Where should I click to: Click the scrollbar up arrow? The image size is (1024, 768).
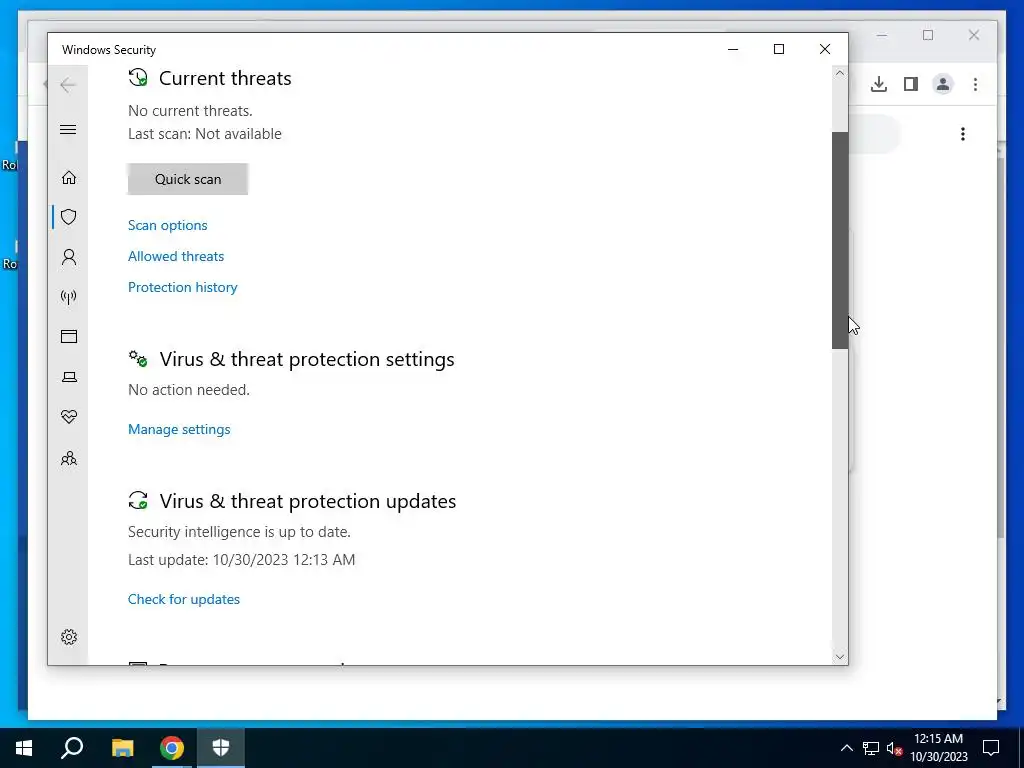coord(840,73)
